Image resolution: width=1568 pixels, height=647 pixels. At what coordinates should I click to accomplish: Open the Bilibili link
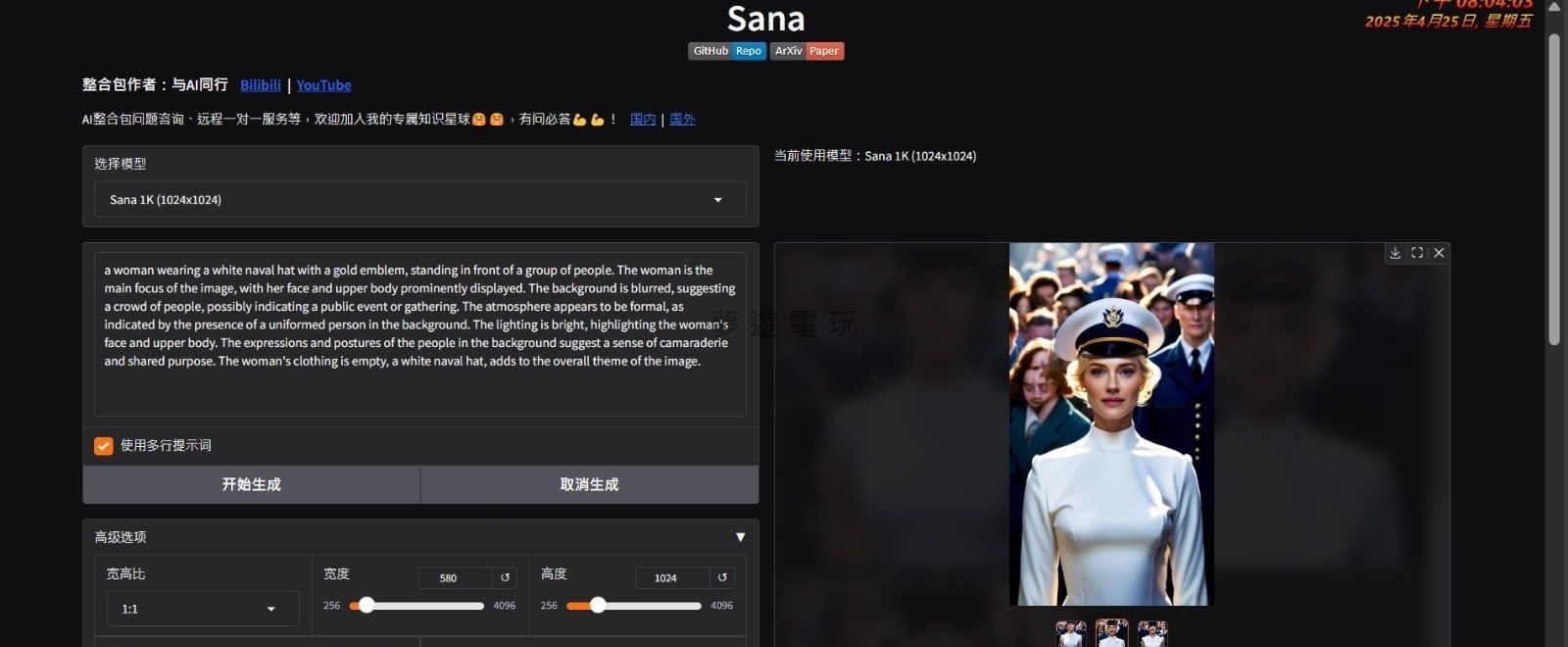pos(261,85)
